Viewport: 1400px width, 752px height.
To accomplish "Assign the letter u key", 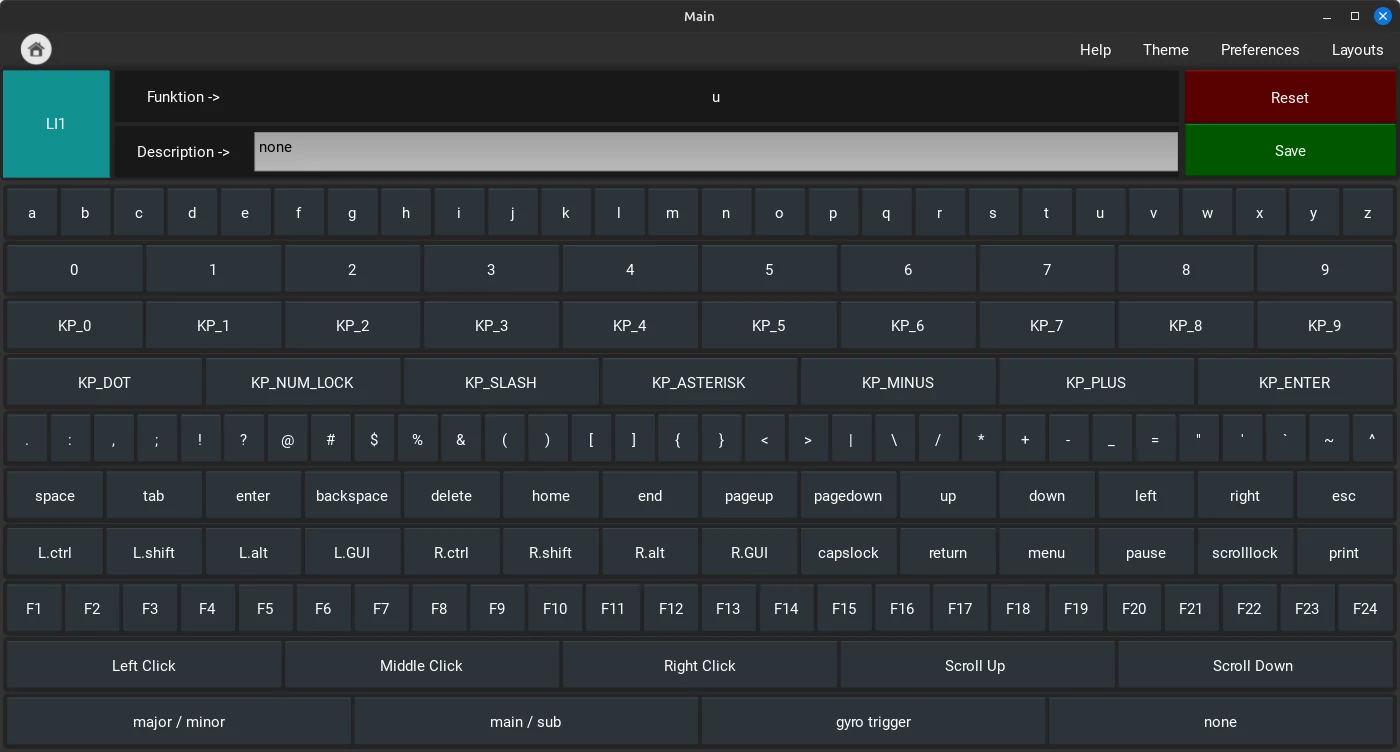I will coord(1099,212).
